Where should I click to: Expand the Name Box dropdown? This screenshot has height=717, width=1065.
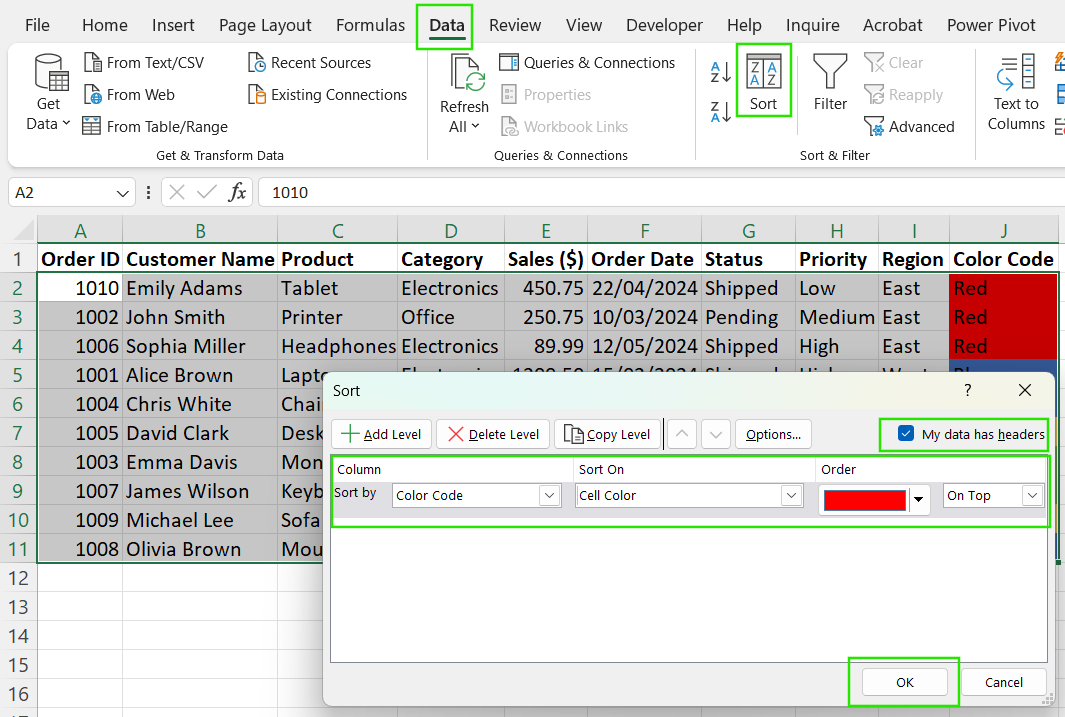pos(122,193)
